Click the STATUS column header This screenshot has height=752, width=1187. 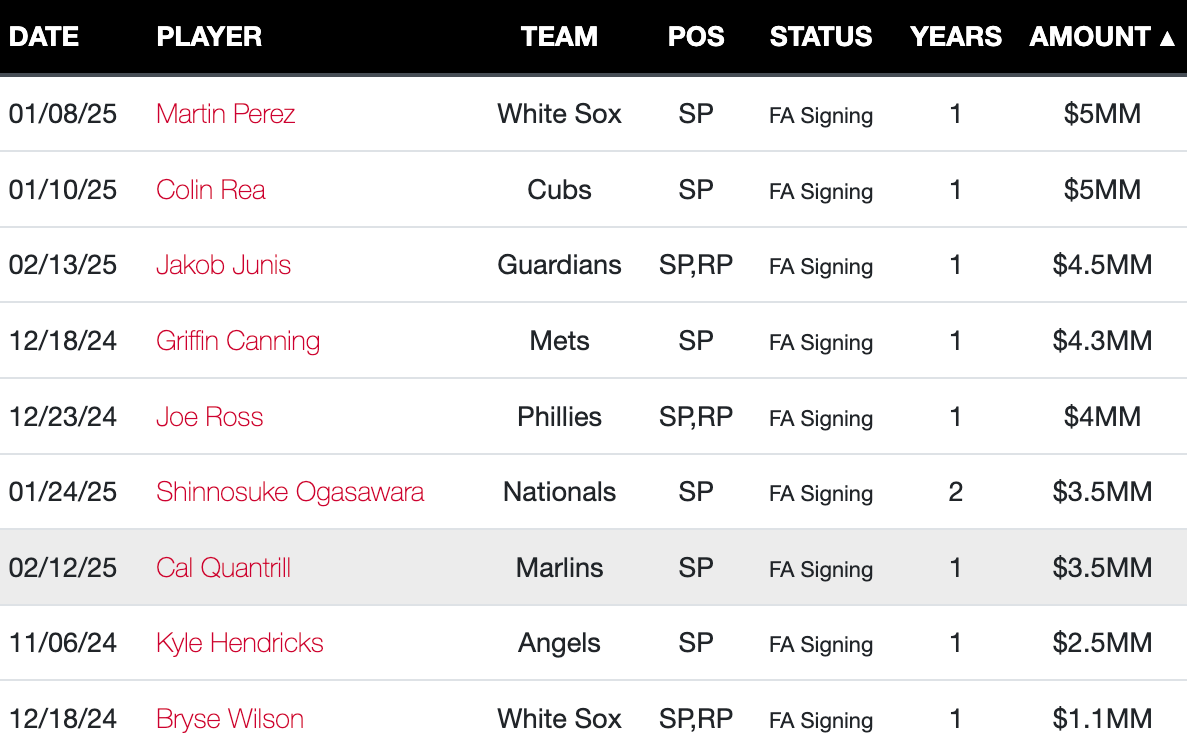[x=821, y=36]
